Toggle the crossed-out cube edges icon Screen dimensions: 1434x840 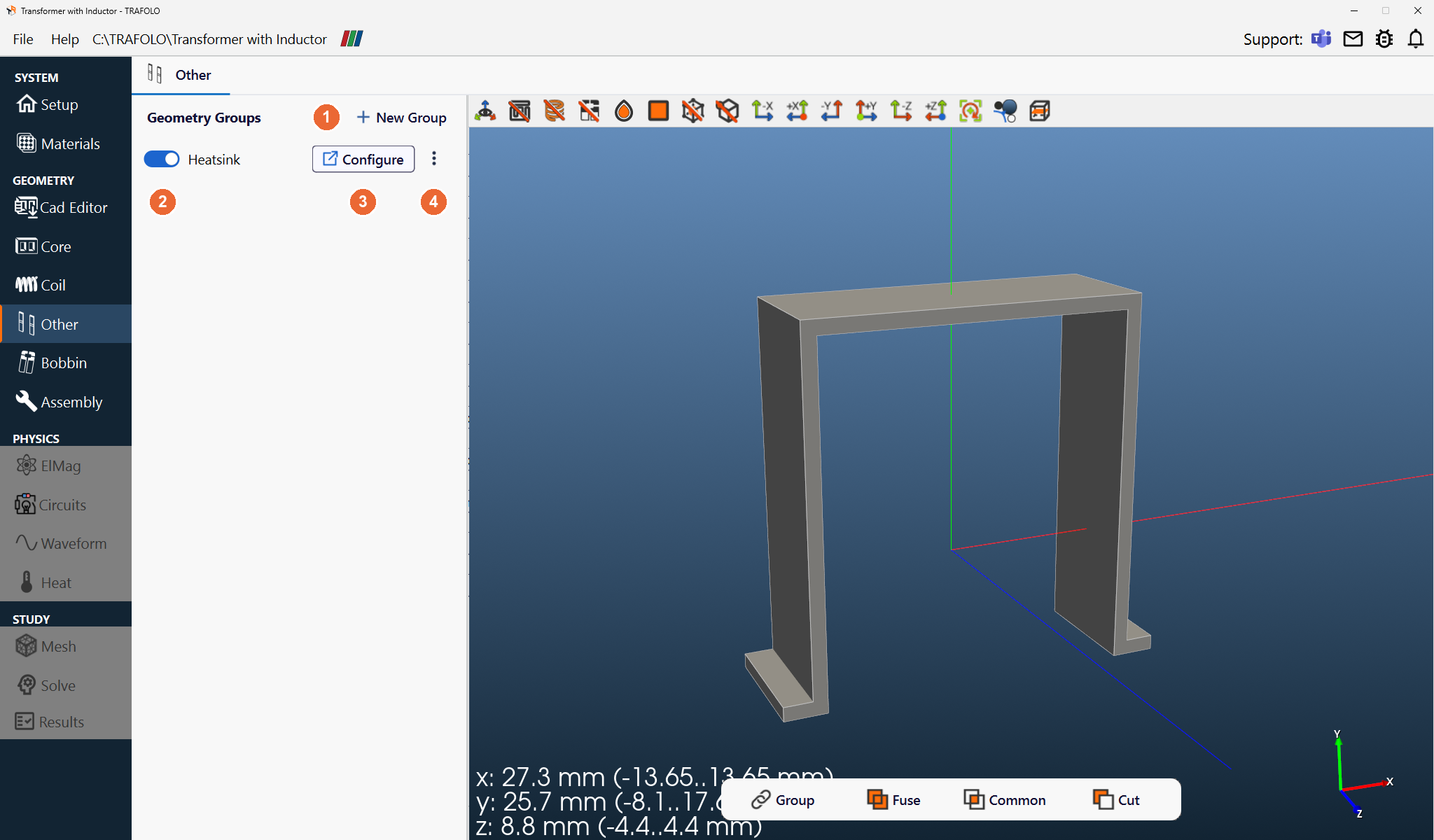(728, 111)
